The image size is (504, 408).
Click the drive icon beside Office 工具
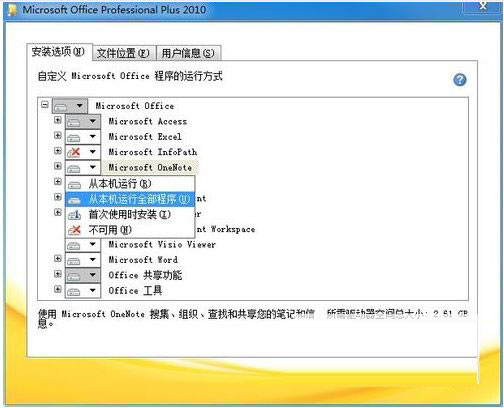73,292
